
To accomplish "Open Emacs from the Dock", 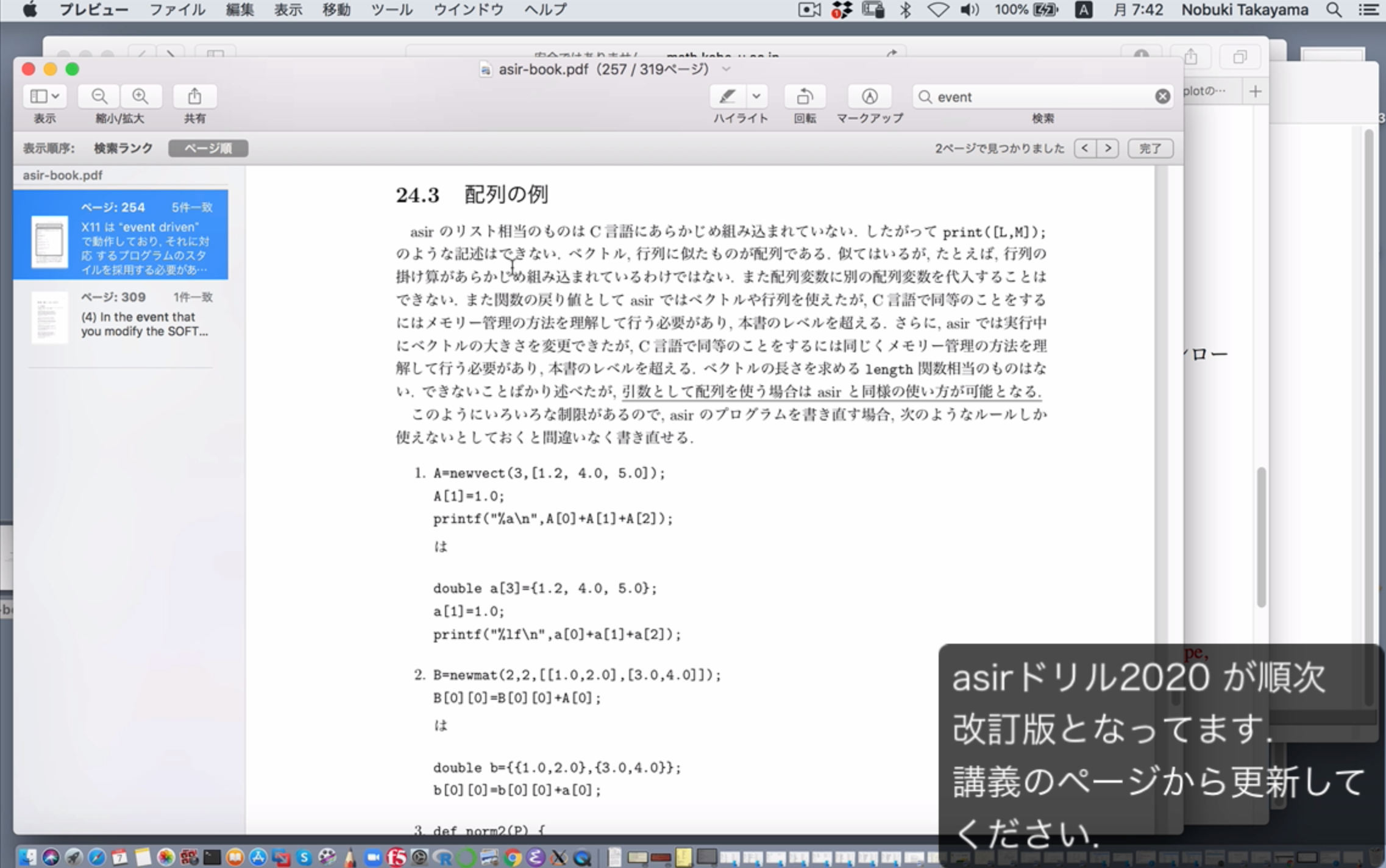I will click(535, 857).
